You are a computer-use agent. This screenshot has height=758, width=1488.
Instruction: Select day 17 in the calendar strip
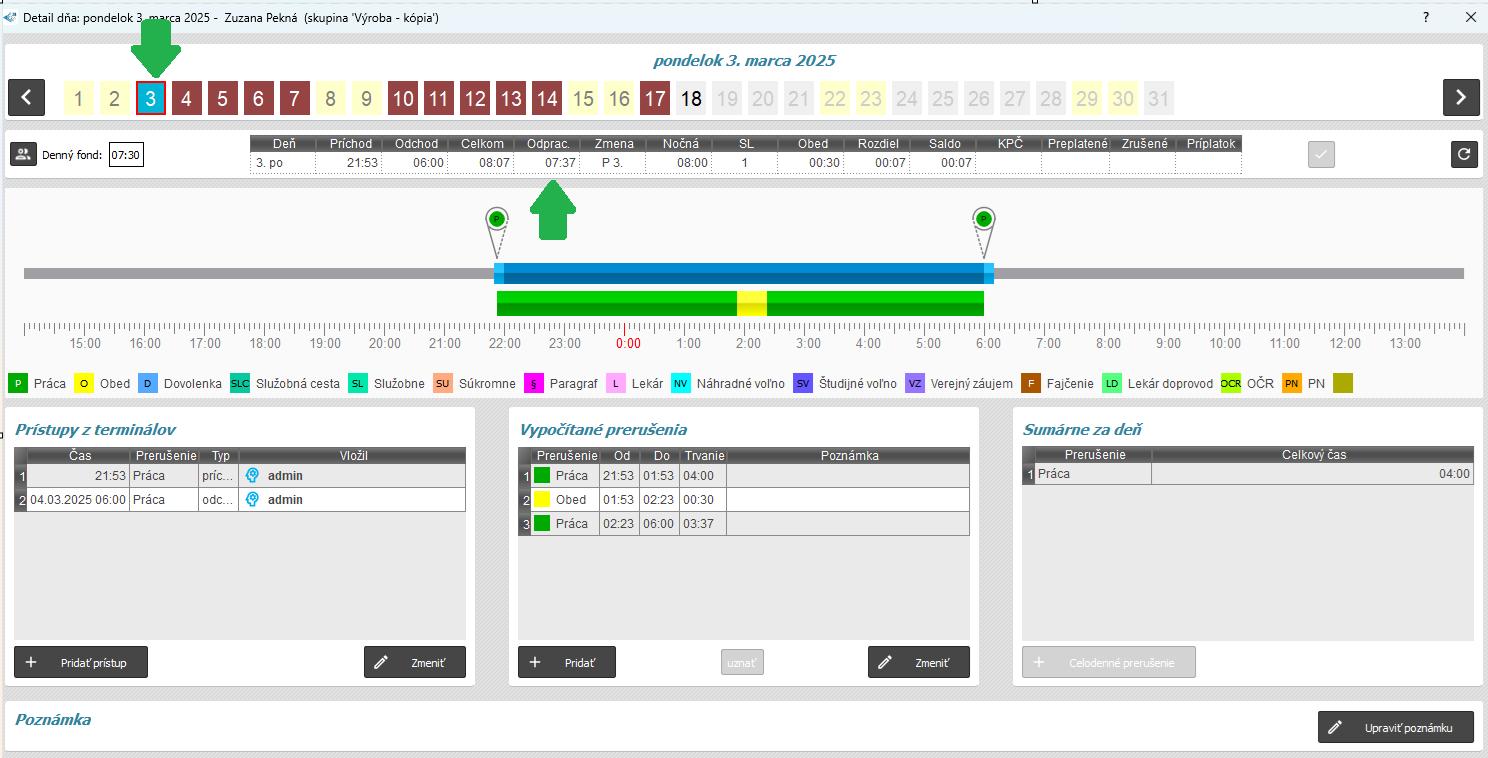tap(654, 98)
